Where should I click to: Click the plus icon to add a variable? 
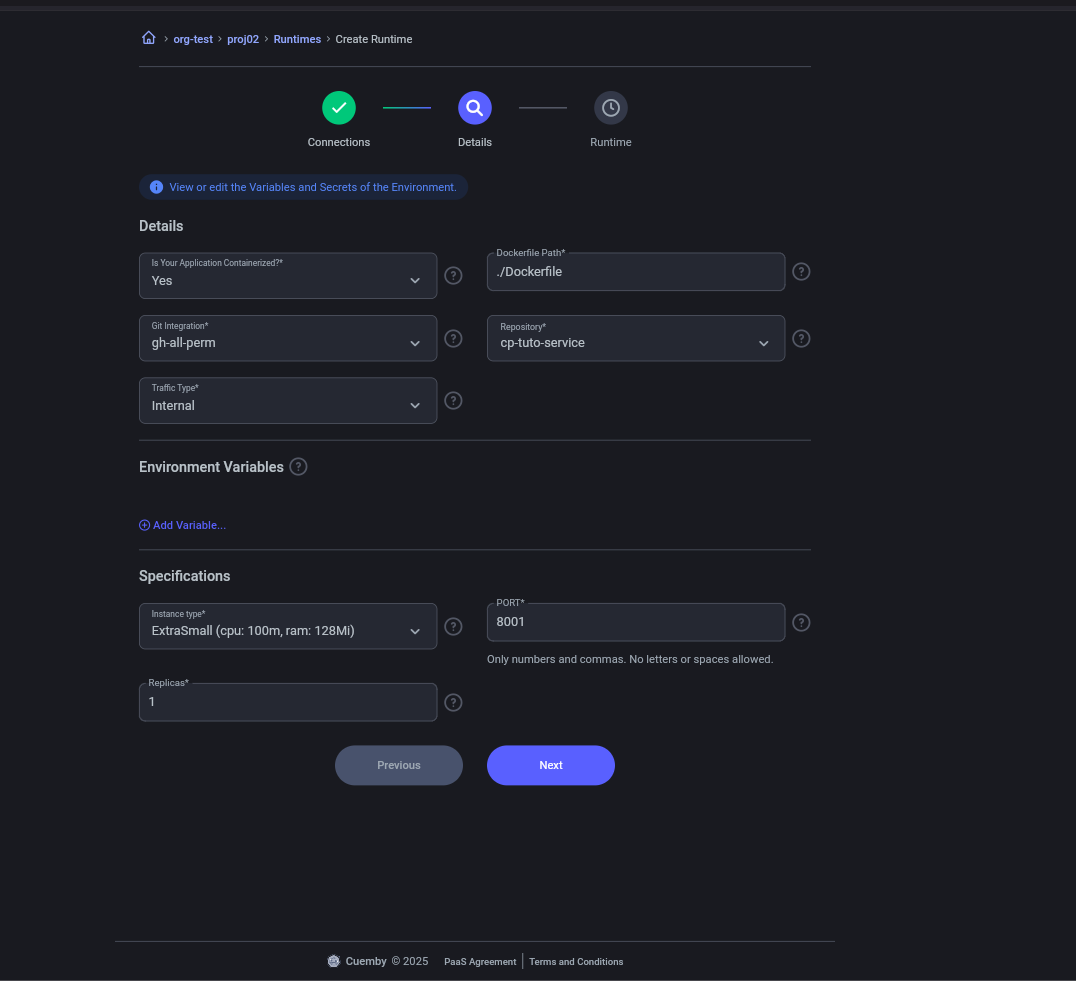coord(144,524)
